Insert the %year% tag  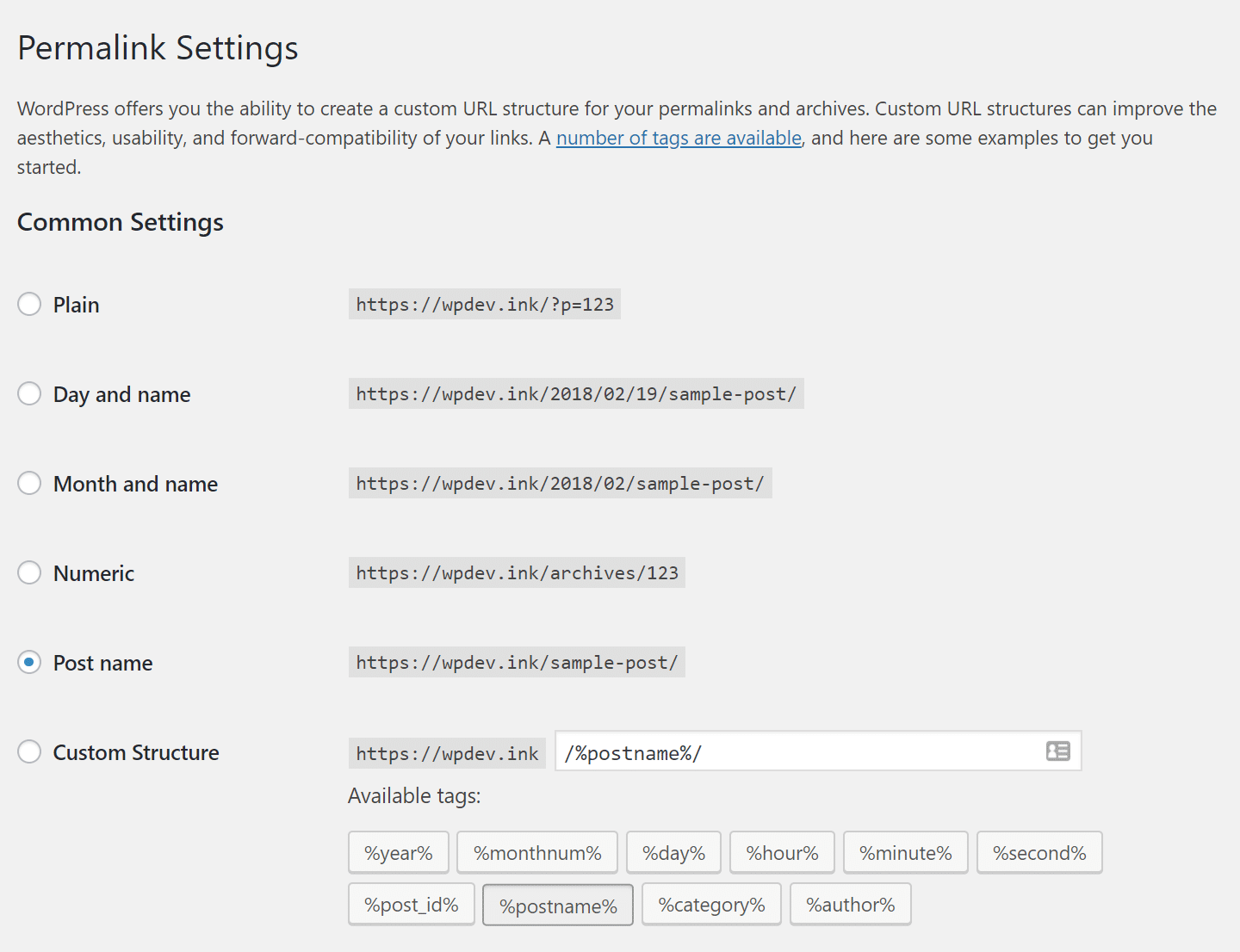pyautogui.click(x=398, y=852)
